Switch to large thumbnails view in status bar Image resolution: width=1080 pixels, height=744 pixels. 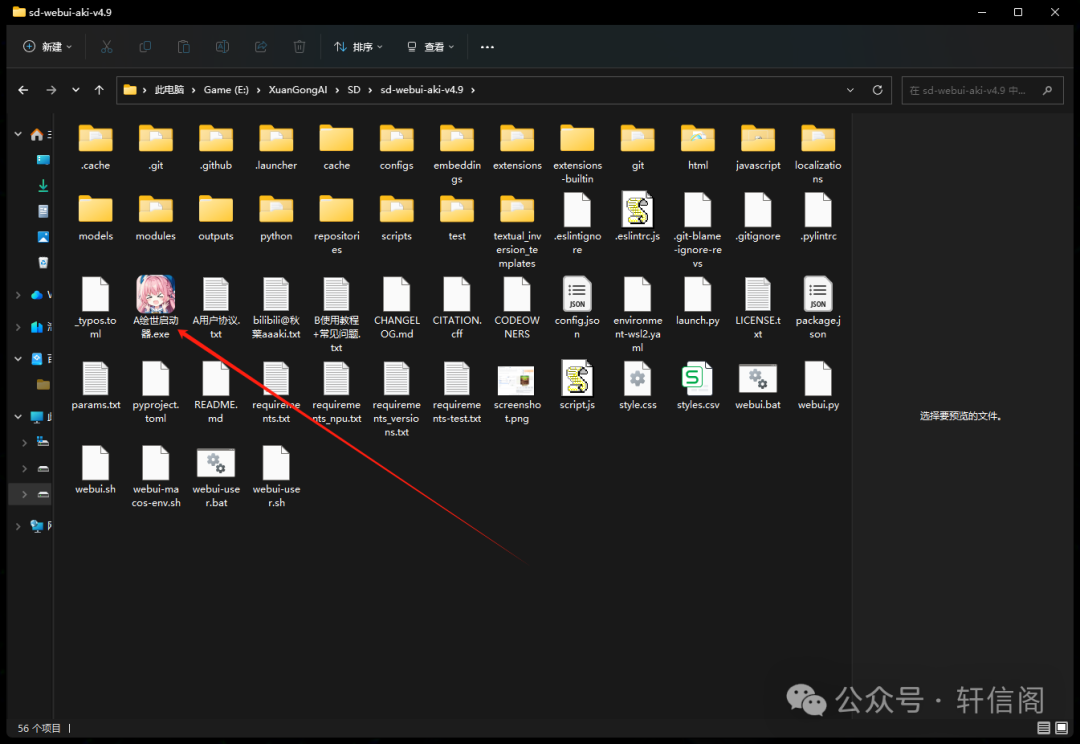coord(1063,728)
